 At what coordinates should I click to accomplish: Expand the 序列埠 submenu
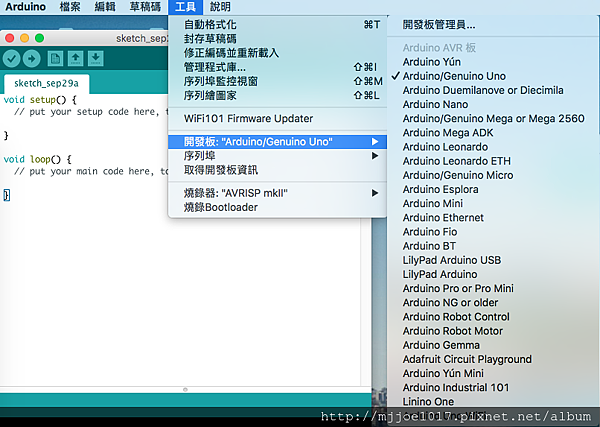pyautogui.click(x=277, y=156)
